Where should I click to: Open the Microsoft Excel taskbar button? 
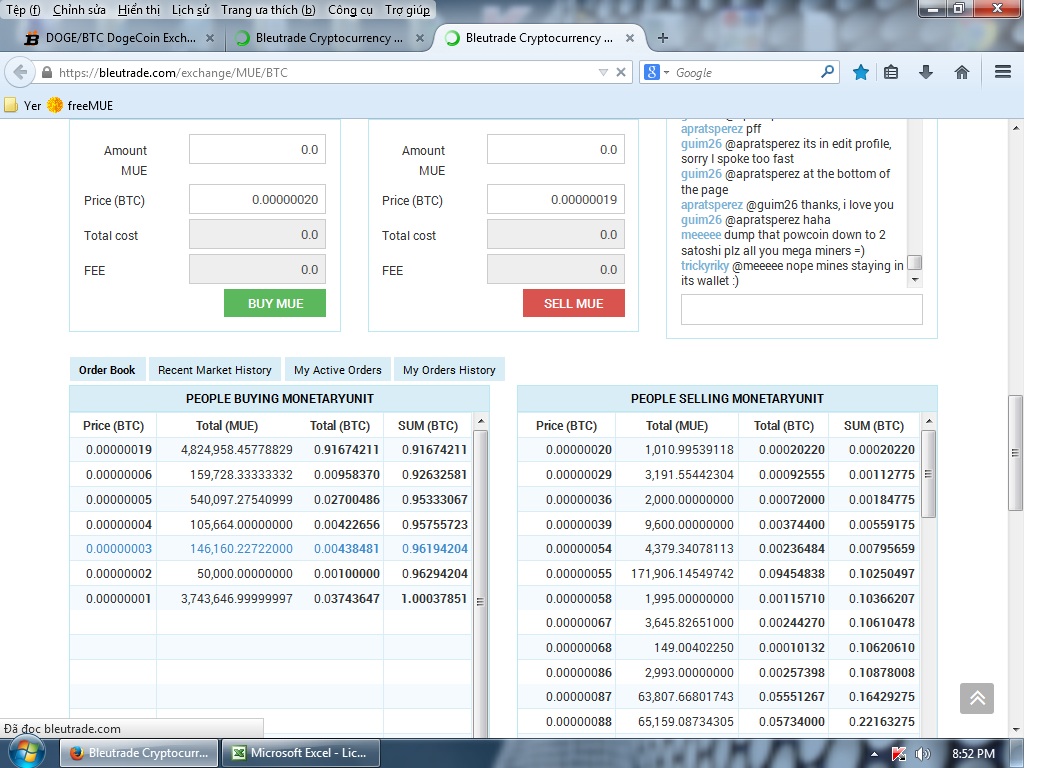[300, 752]
